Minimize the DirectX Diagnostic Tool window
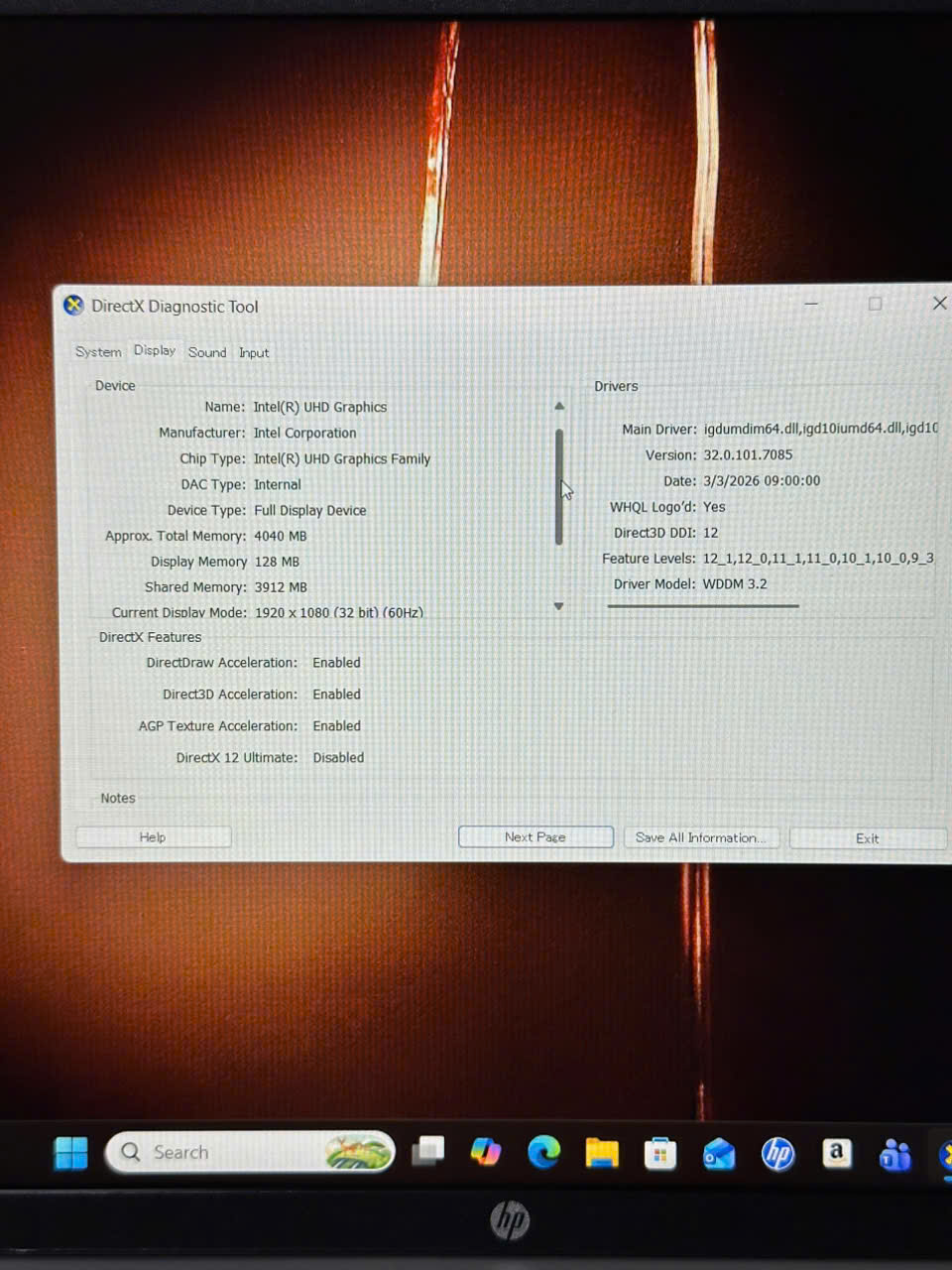Image resolution: width=952 pixels, height=1270 pixels. tap(811, 304)
